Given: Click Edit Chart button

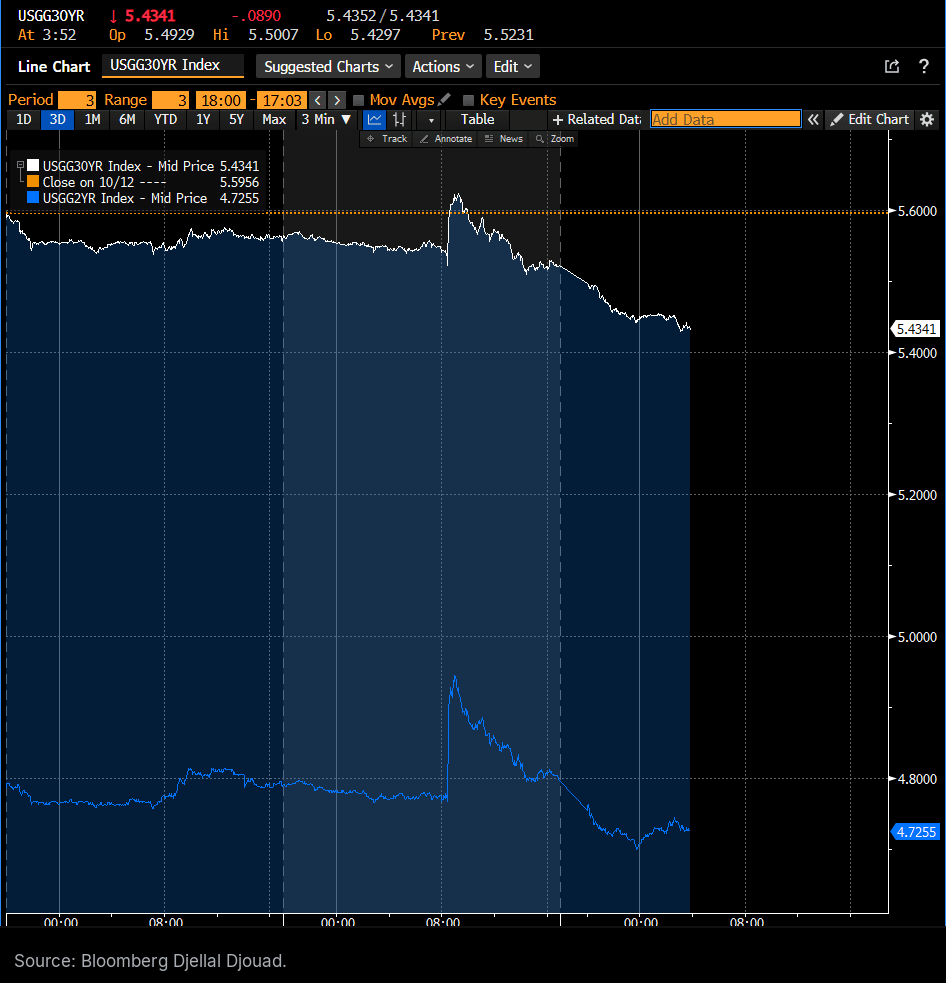Looking at the screenshot, I should pyautogui.click(x=870, y=119).
